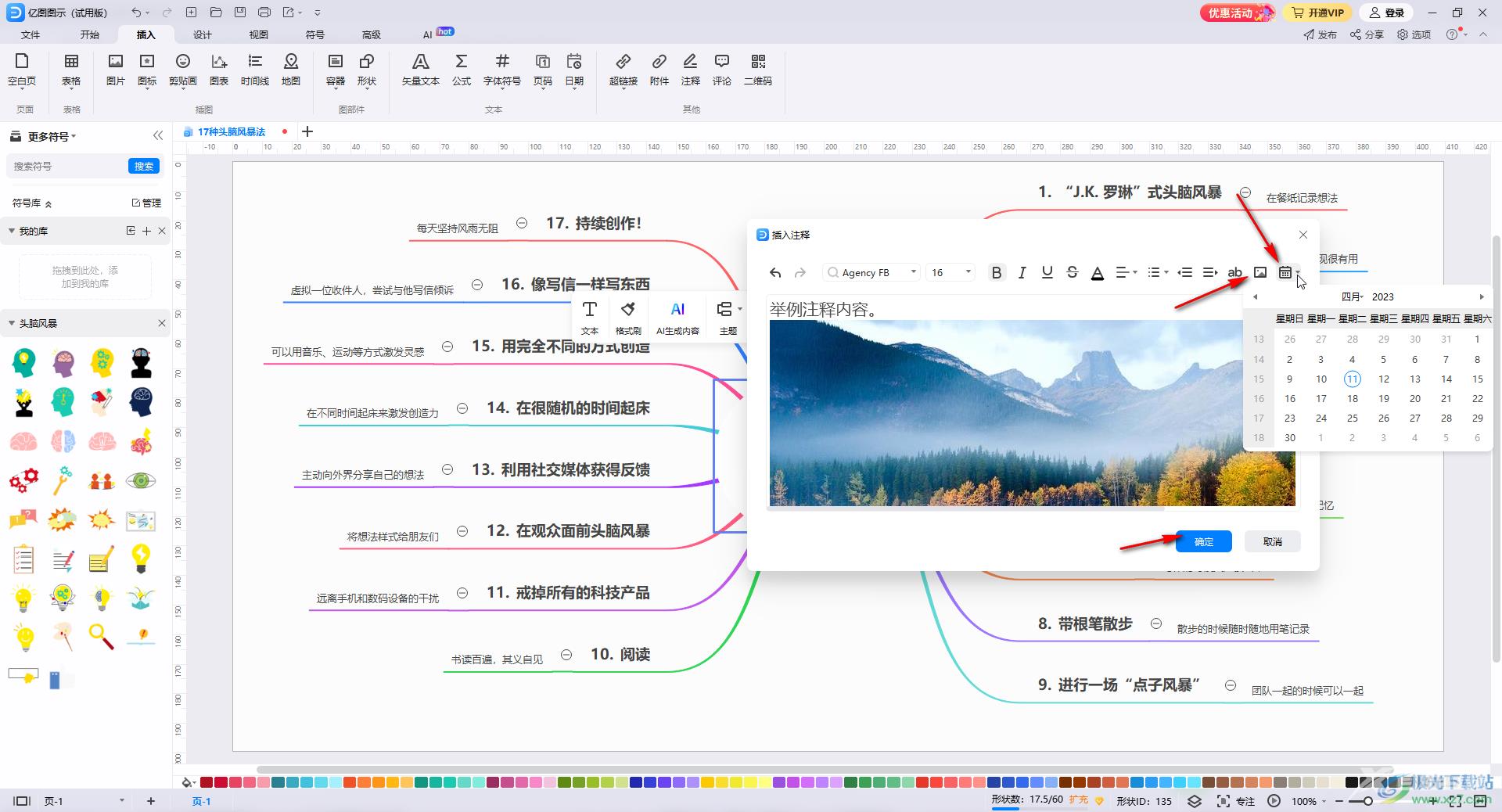Open the annotation (注释) tool
This screenshot has height=812, width=1502.
click(x=691, y=69)
